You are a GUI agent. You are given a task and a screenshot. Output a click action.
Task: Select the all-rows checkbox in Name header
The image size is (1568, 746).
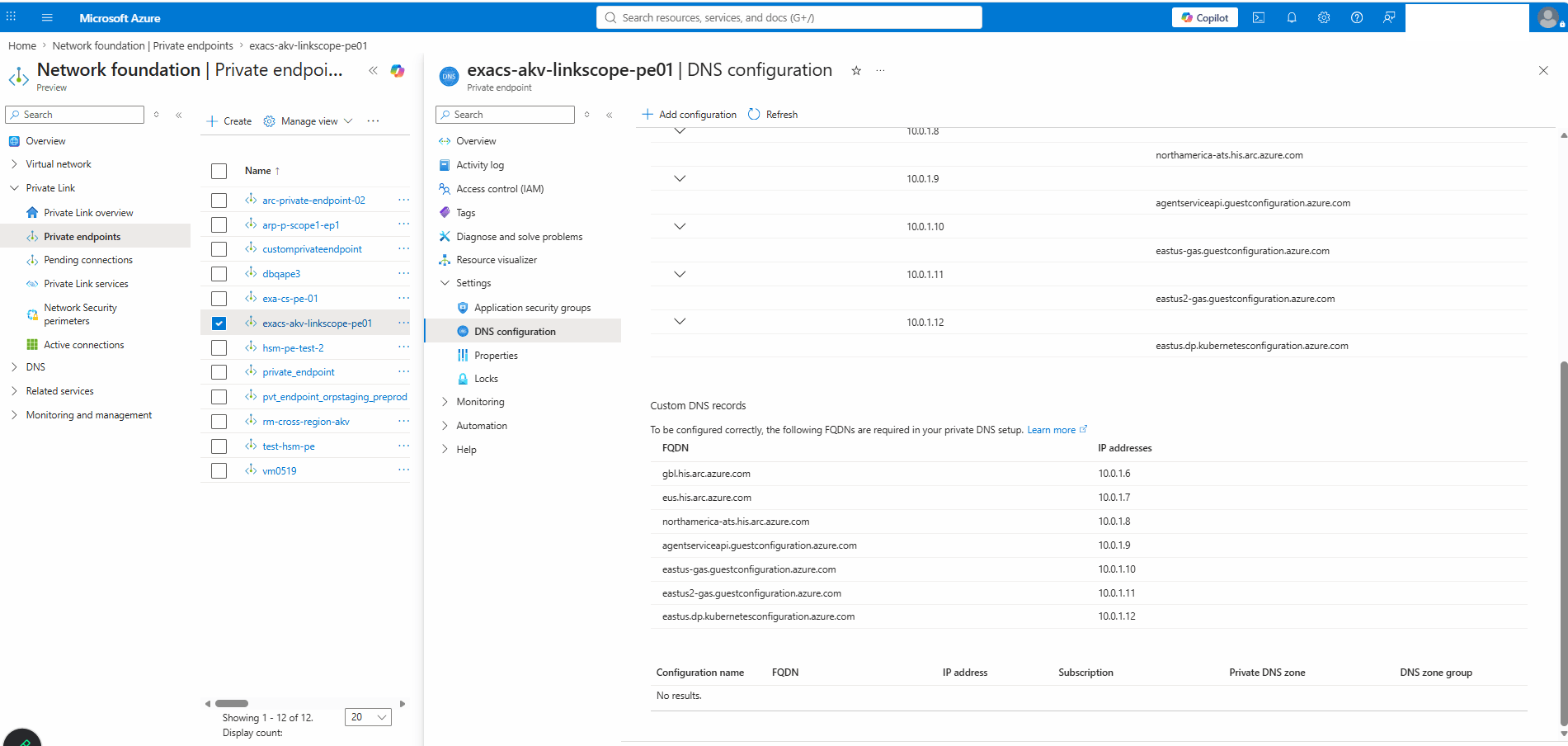(219, 171)
